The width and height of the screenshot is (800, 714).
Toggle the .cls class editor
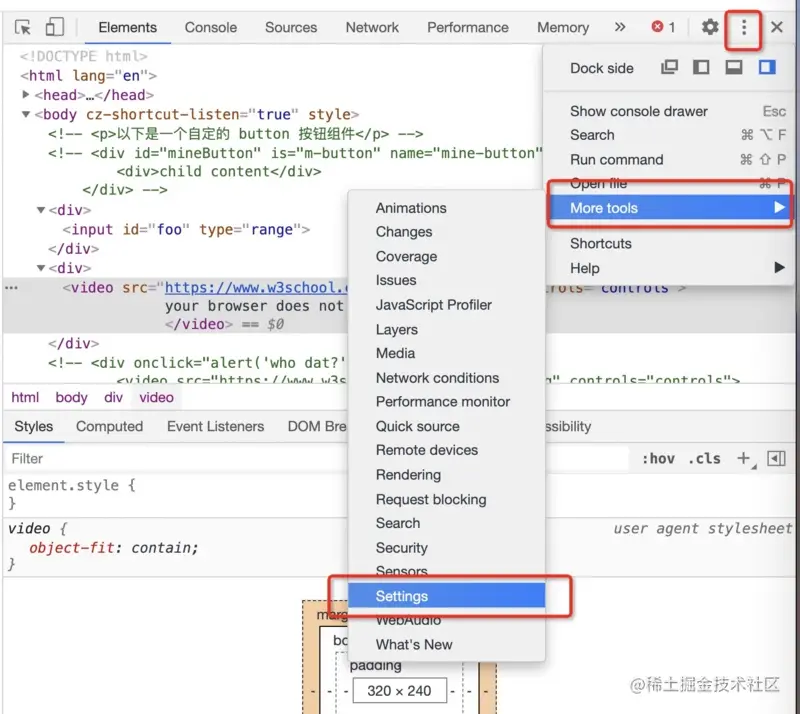pyautogui.click(x=705, y=459)
